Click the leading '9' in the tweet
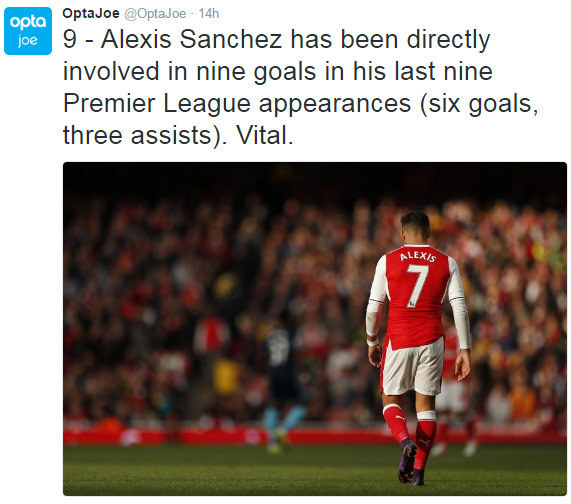This screenshot has height=504, width=571. pyautogui.click(x=70, y=39)
